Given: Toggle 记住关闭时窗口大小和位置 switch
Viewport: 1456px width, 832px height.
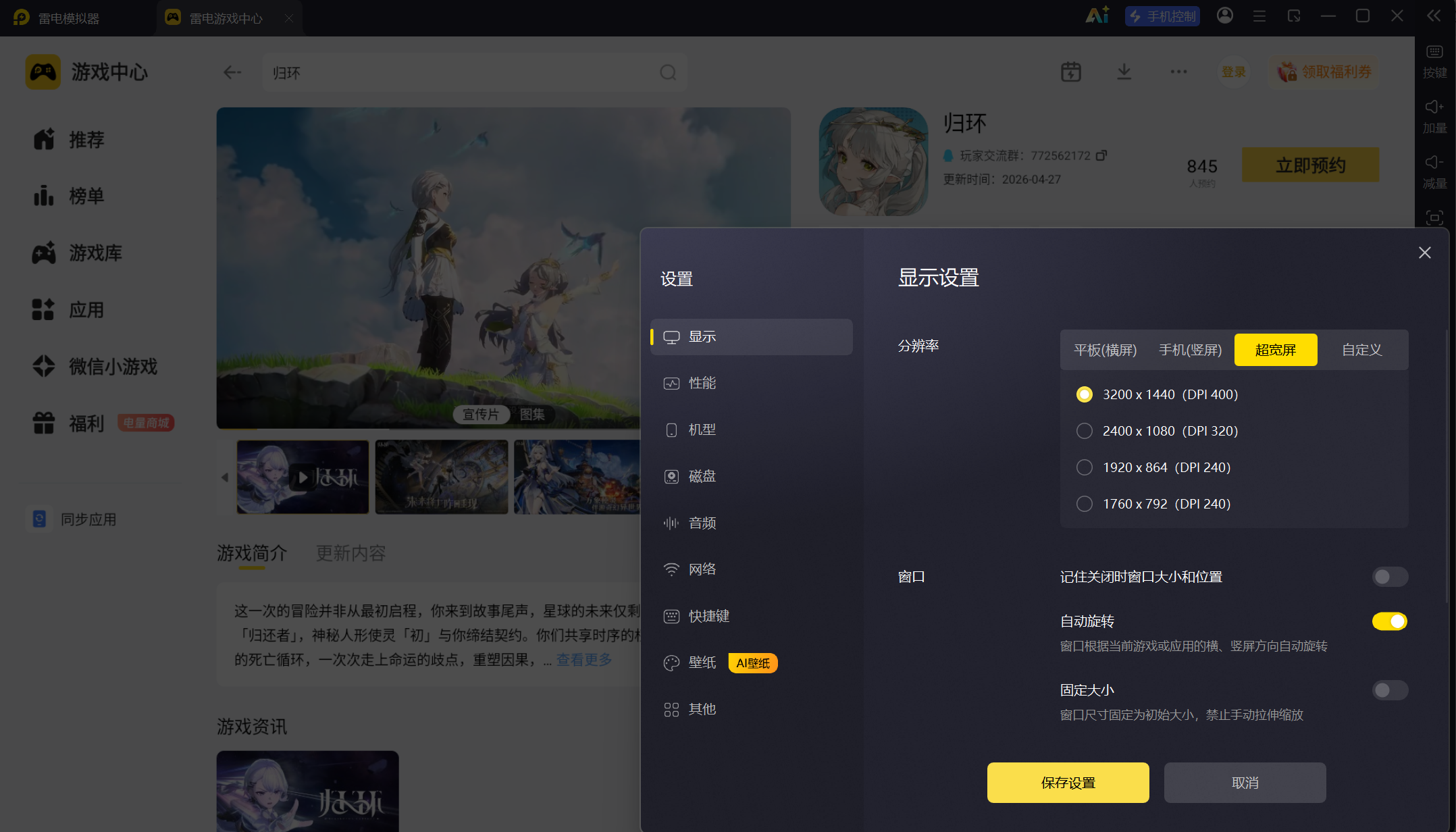Looking at the screenshot, I should [x=1390, y=577].
